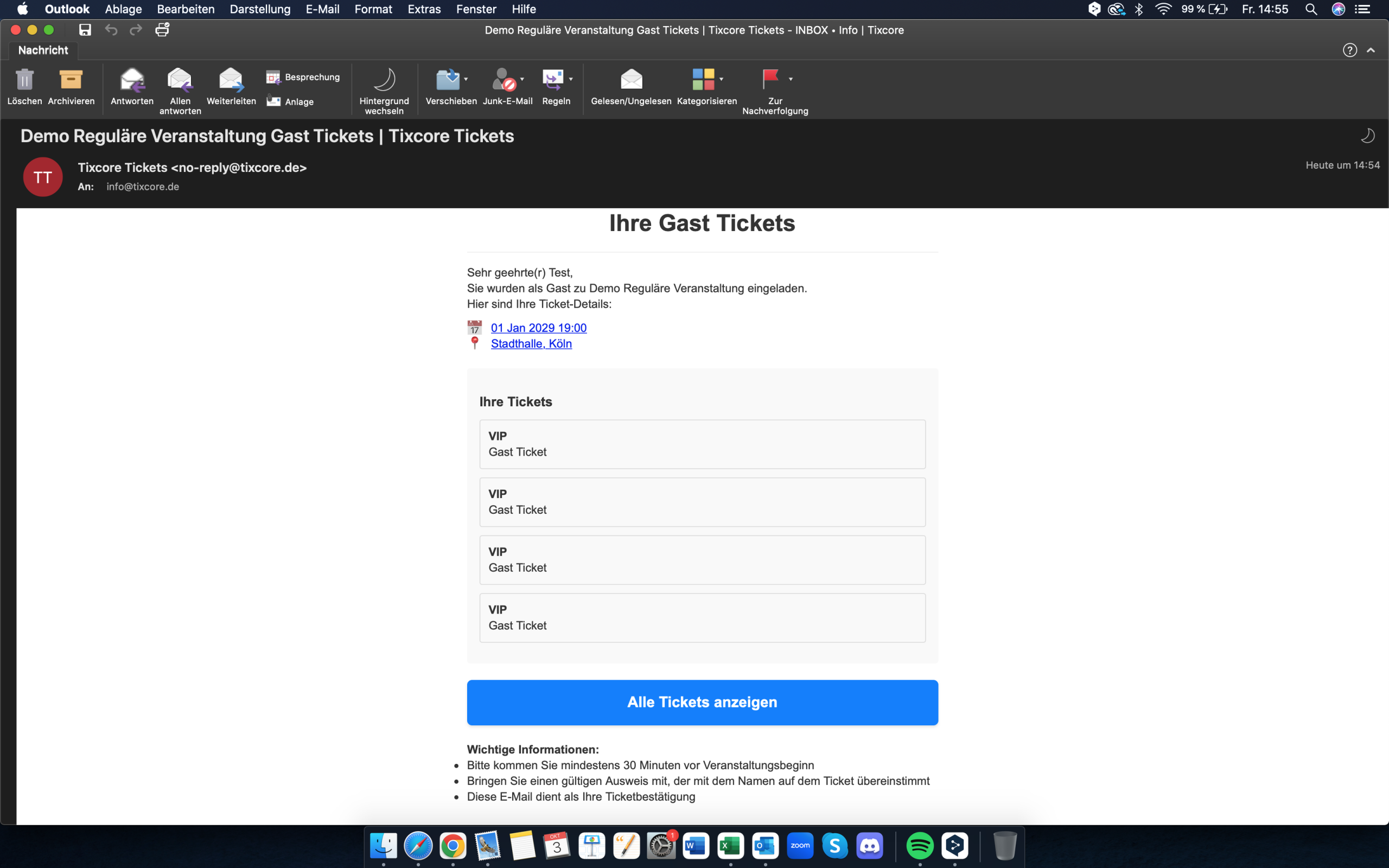The height and width of the screenshot is (868, 1389).
Task: Open the 01 Jan 2029 19:00 link
Action: pyautogui.click(x=538, y=328)
